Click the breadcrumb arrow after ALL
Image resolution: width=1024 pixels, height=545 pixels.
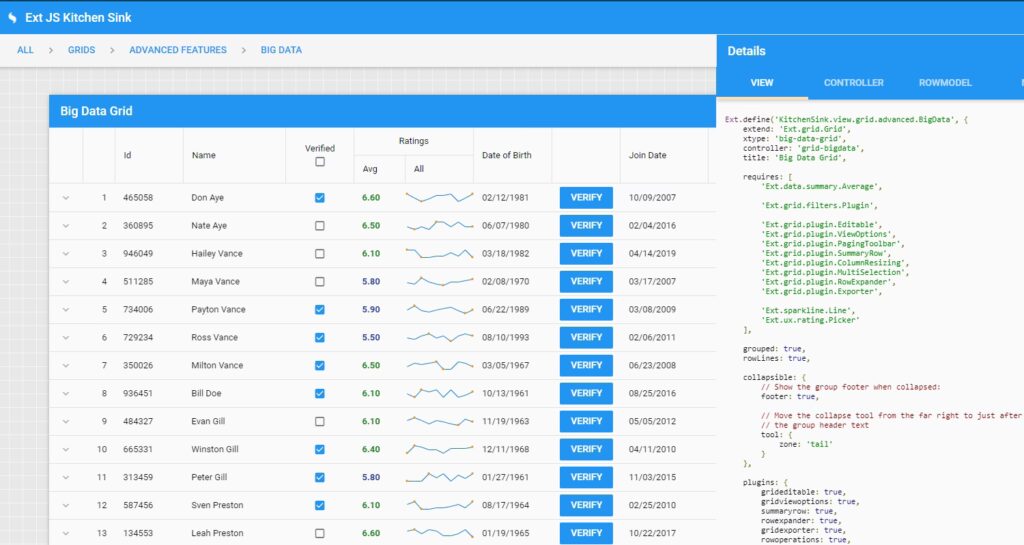click(51, 50)
